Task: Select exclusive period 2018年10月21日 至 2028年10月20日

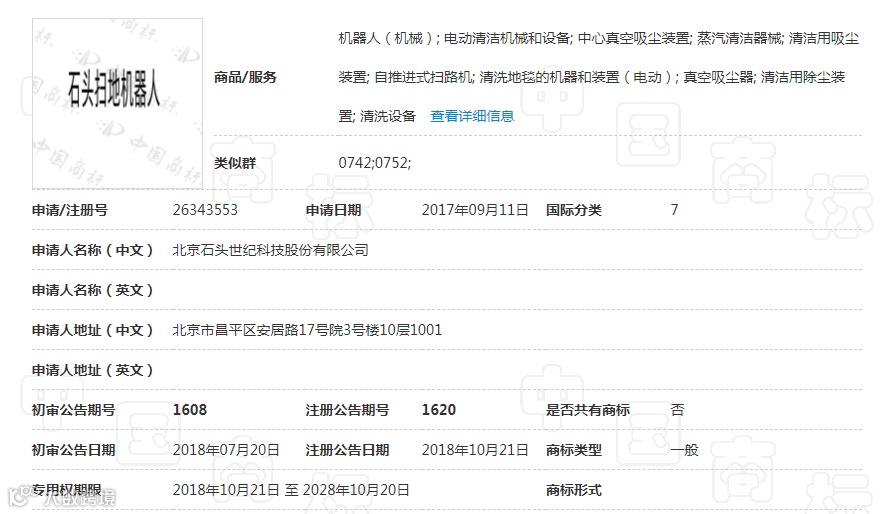Action: [x=291, y=490]
